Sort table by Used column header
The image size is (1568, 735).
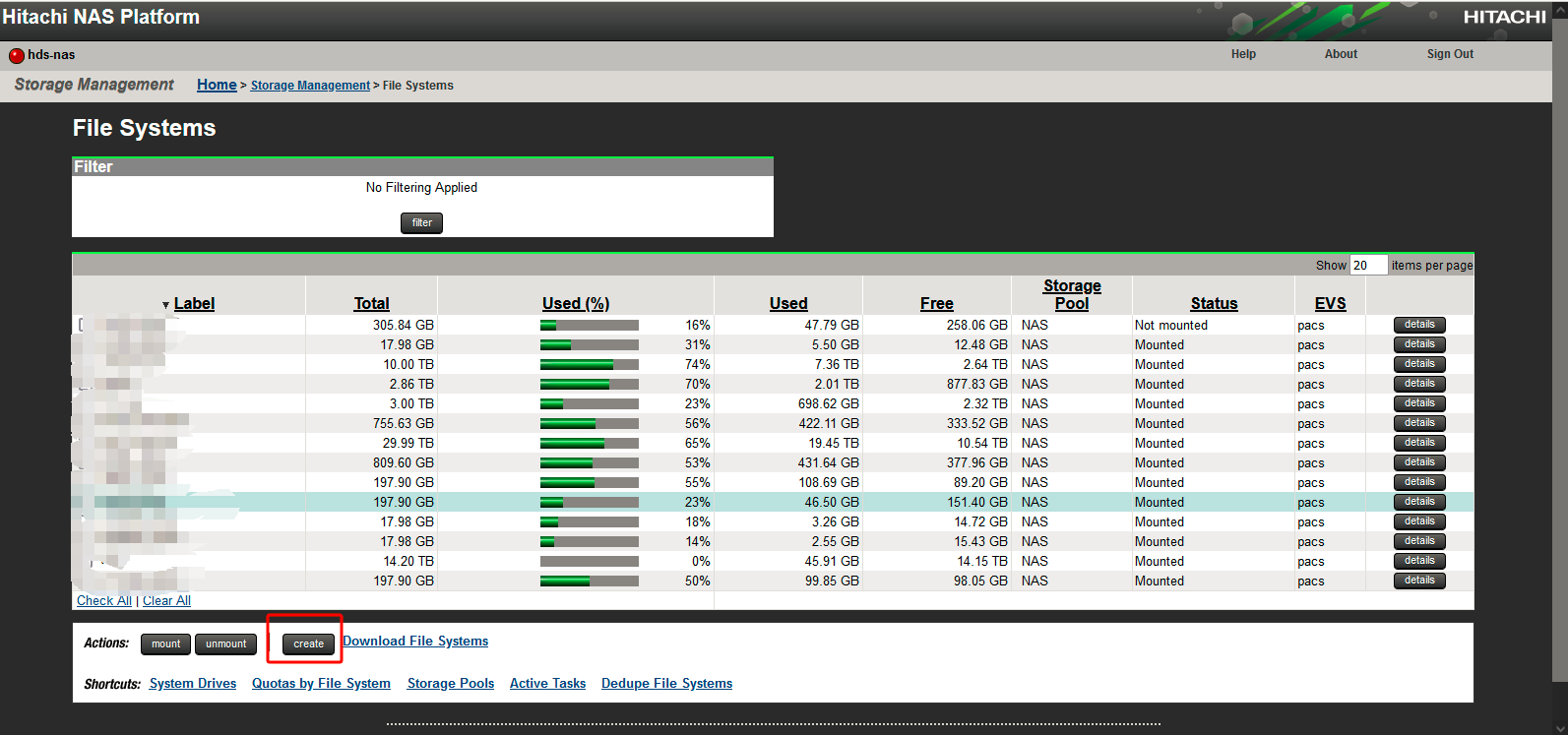coord(788,304)
